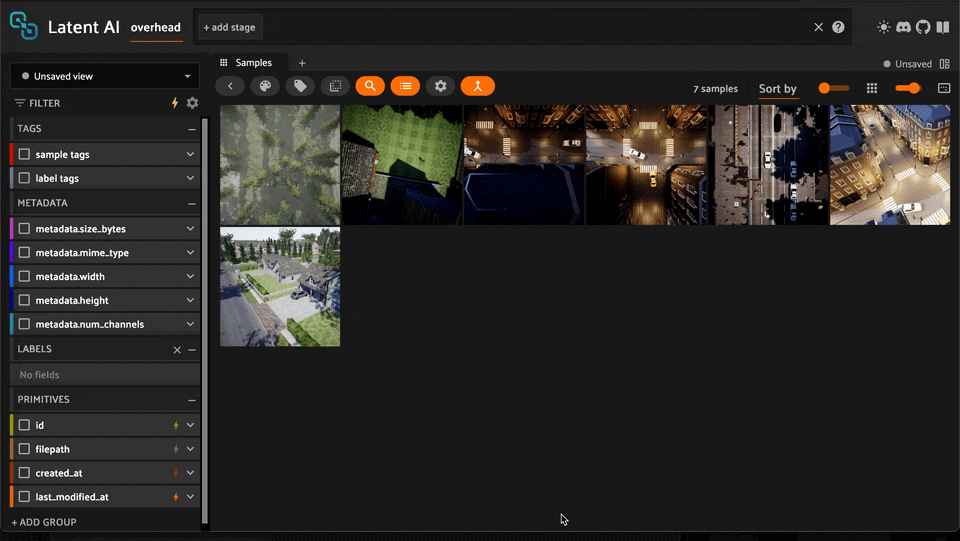Screen dimensions: 960x541
Task: Click the 7 samples count label
Action: [715, 89]
